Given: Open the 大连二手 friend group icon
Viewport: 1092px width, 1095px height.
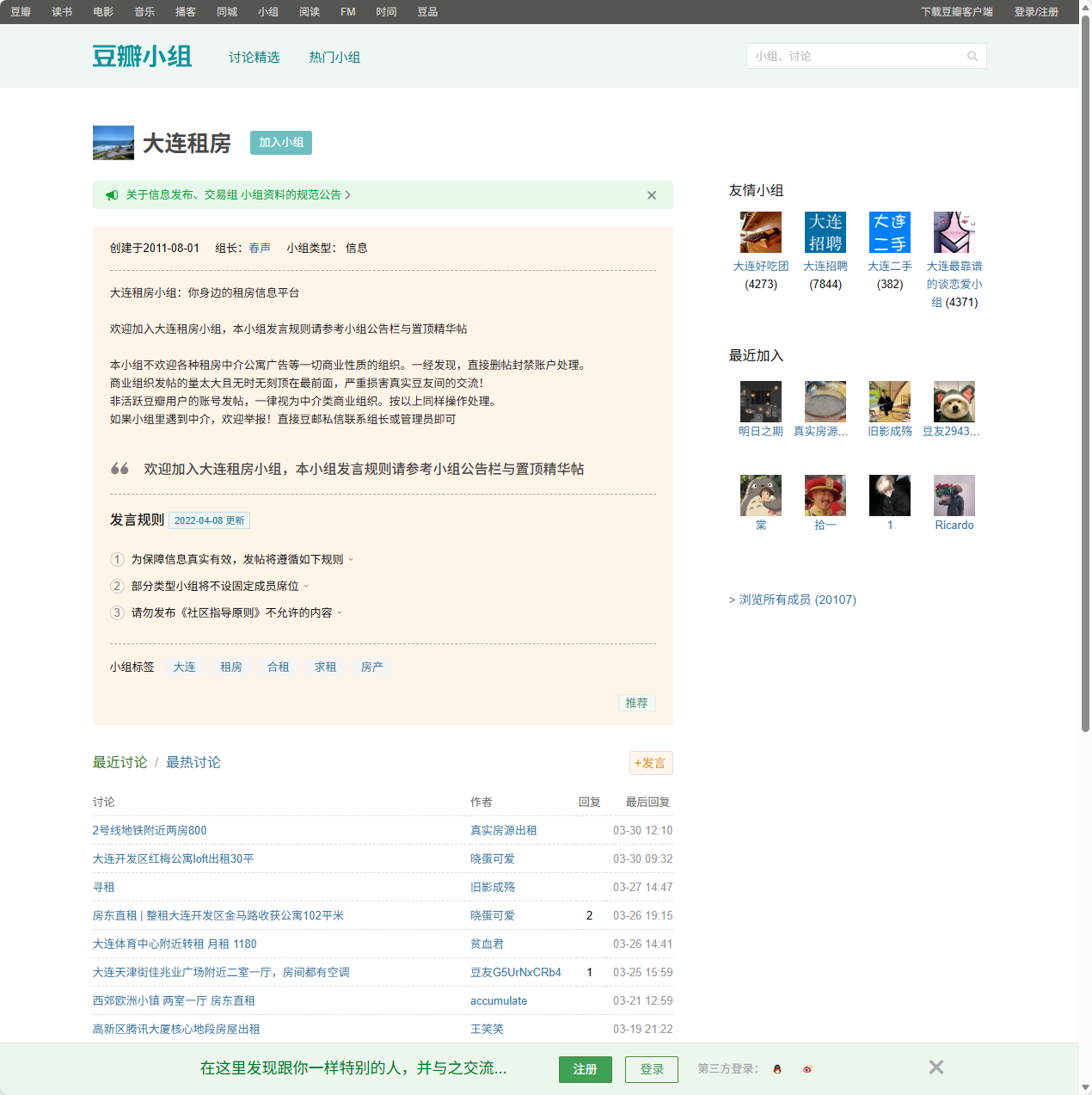Looking at the screenshot, I should 889,232.
